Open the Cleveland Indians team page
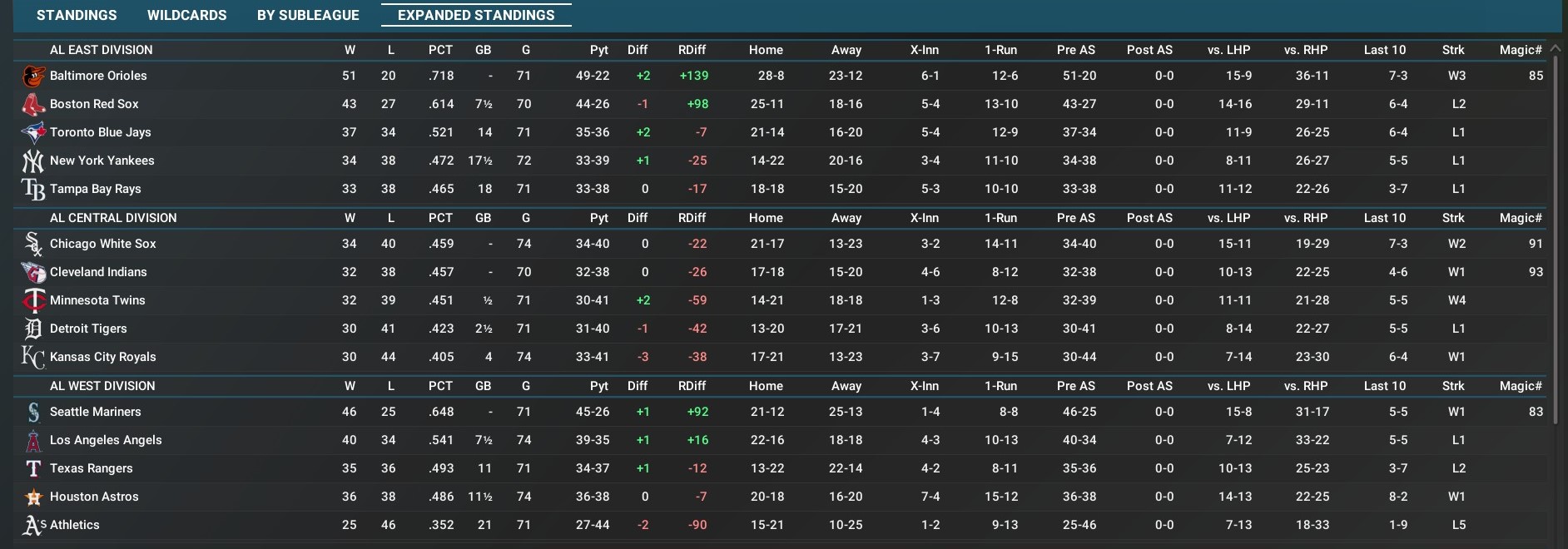Viewport: 1568px width, 549px height. tap(98, 272)
